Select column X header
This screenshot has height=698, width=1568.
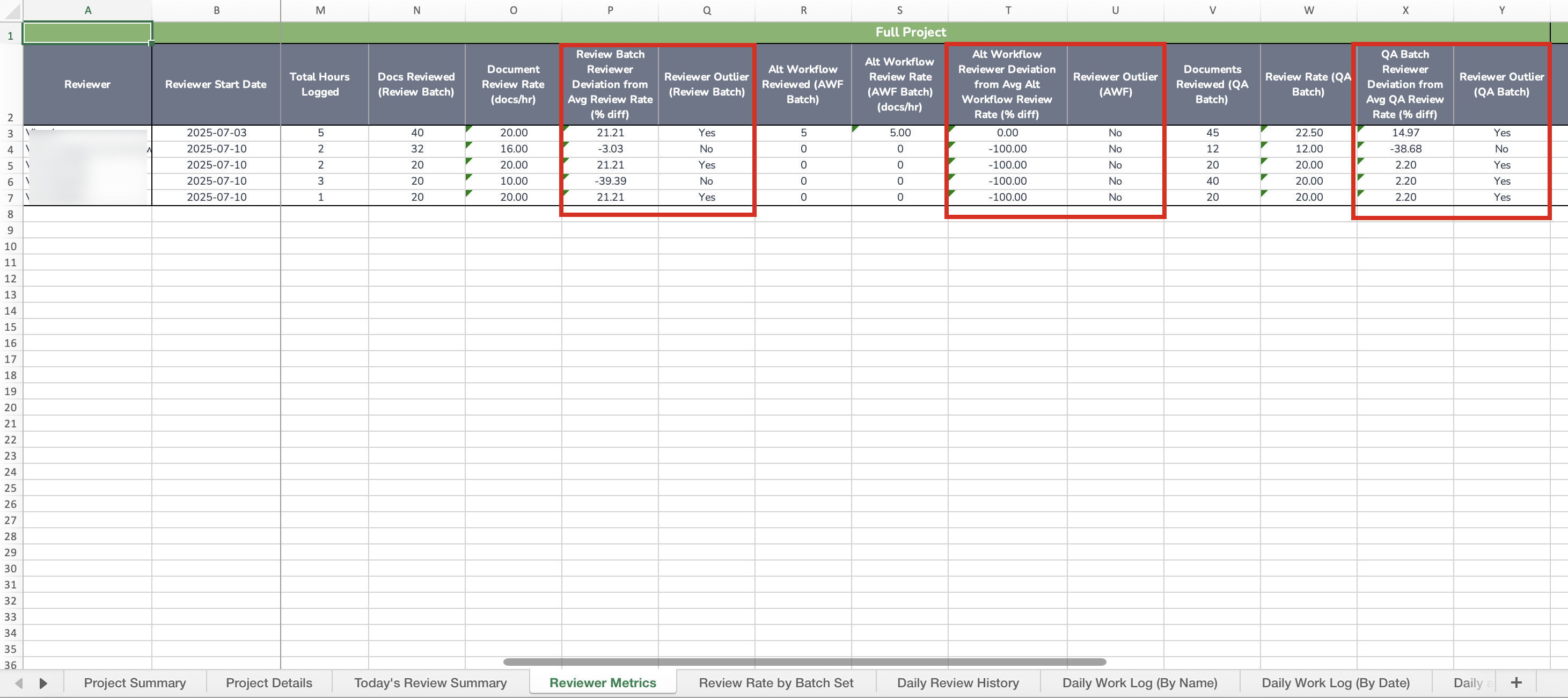1405,10
